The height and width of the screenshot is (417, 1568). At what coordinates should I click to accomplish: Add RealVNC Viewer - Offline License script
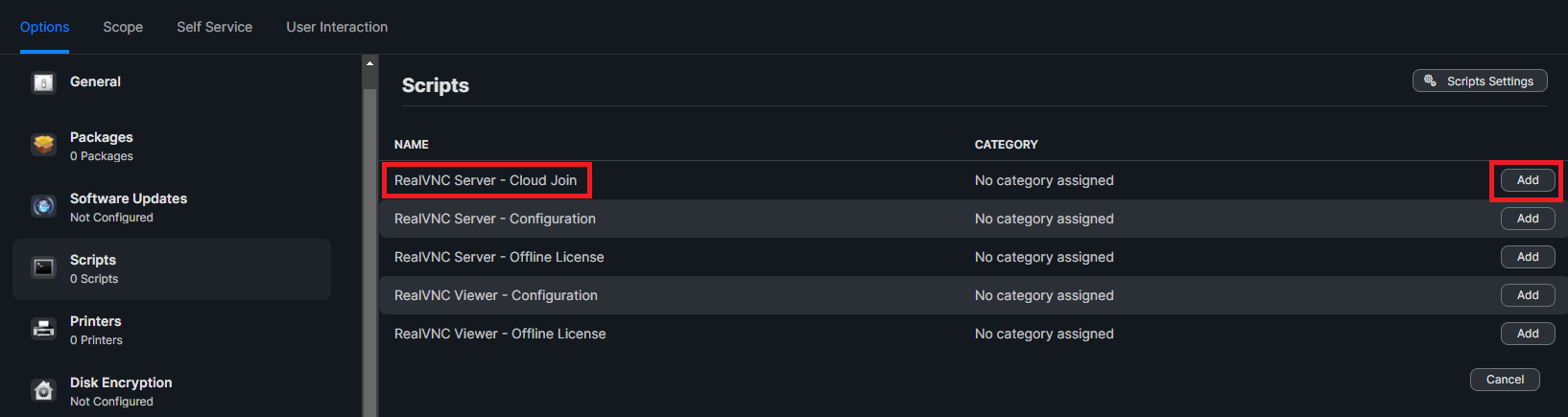[1528, 334]
